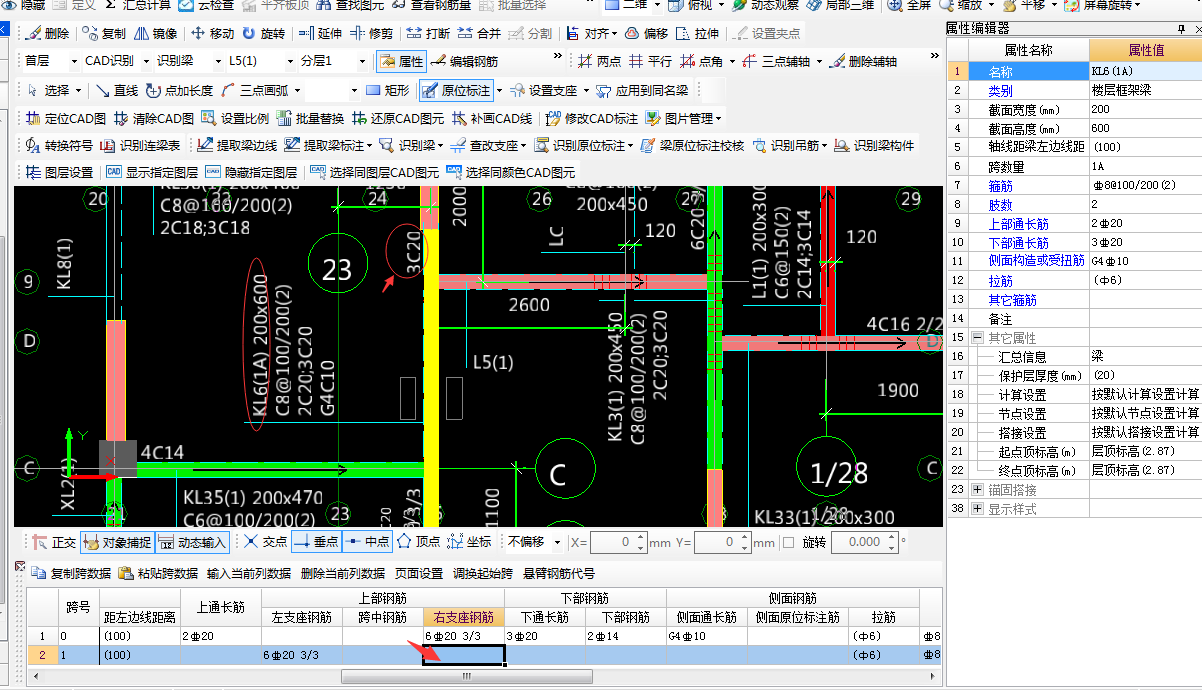Enable the 旋转 rotation checkbox
Screen dimensions: 1202x690
pyautogui.click(x=788, y=542)
